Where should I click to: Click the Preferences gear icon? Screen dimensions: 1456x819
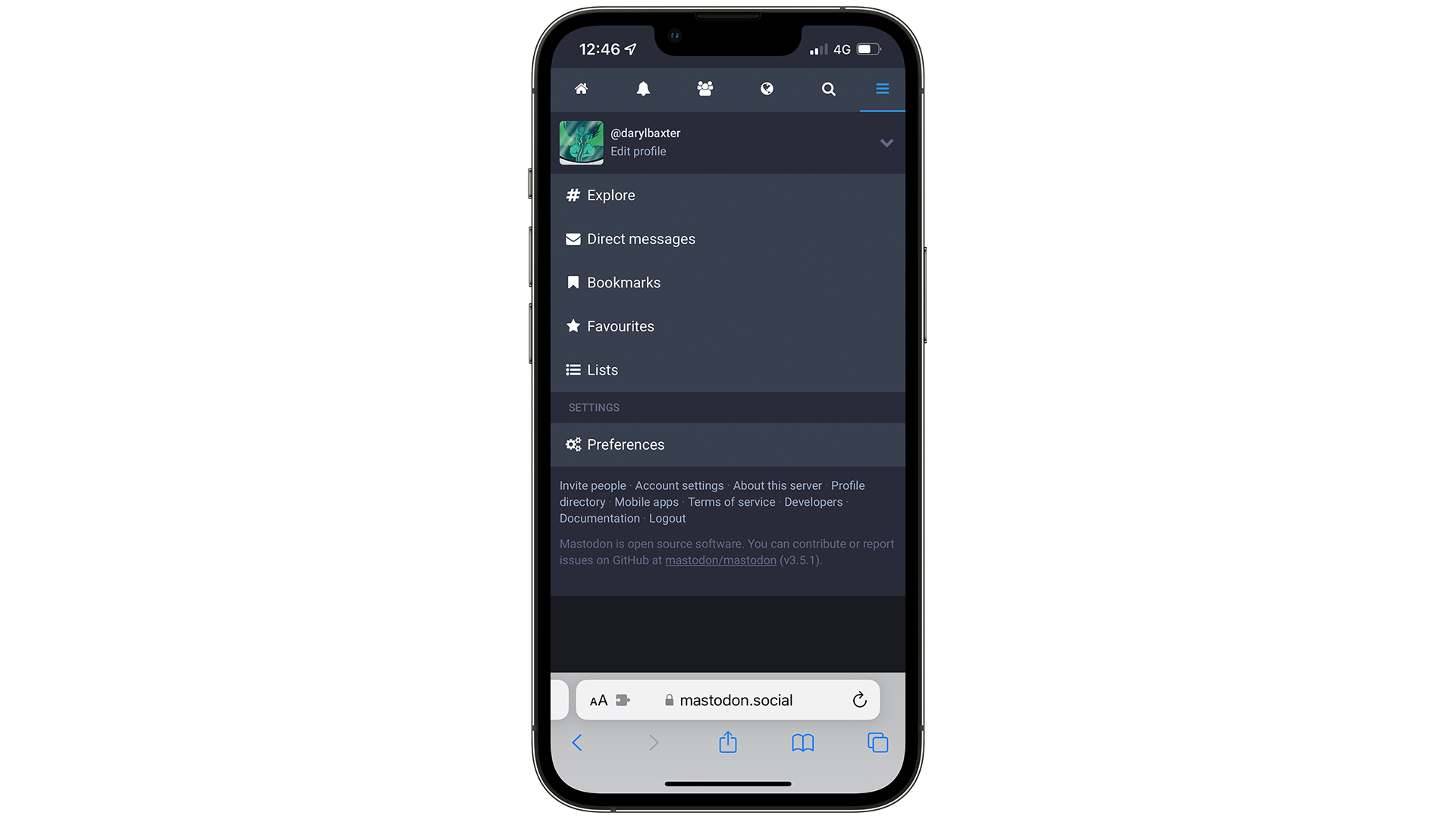click(573, 444)
